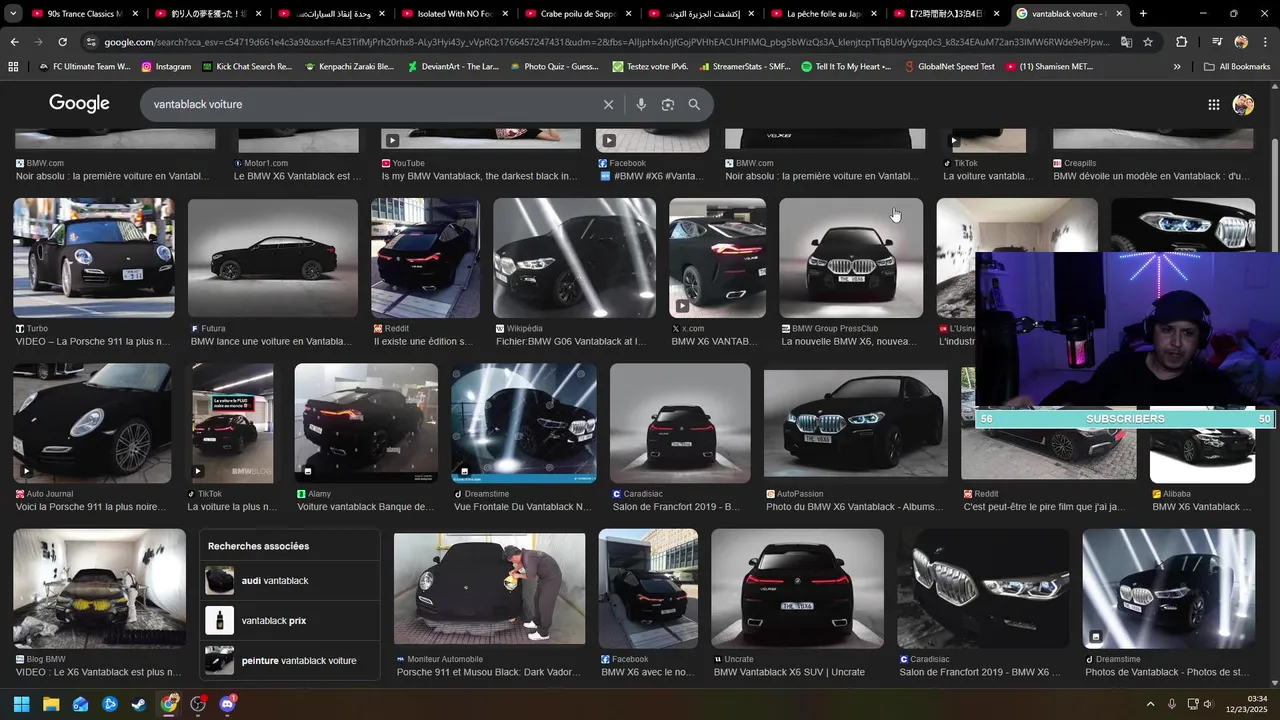Open the Uncrate BMW Vantablack X6 SUV image
The width and height of the screenshot is (1280, 720).
tap(797, 588)
